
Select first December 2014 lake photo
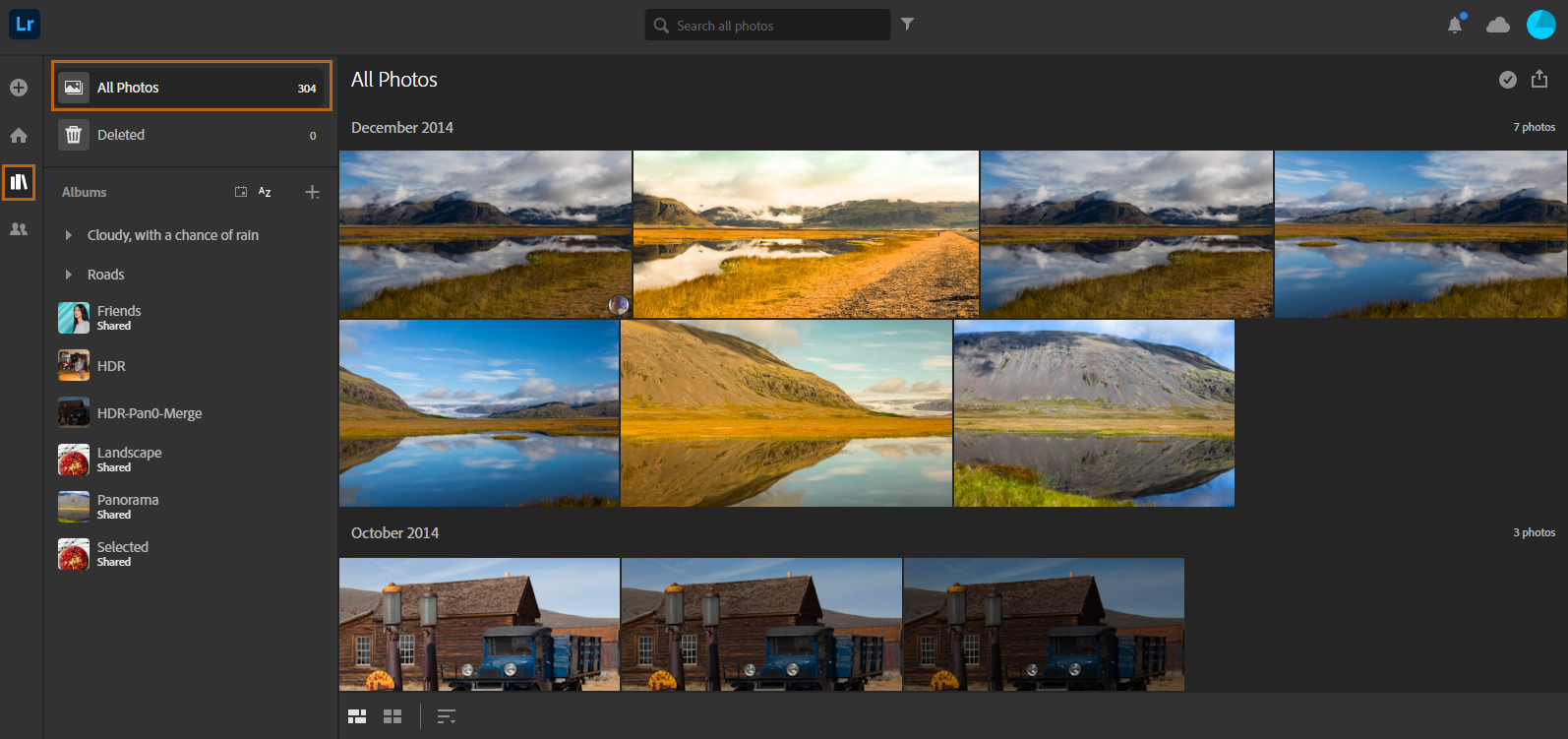coord(485,234)
